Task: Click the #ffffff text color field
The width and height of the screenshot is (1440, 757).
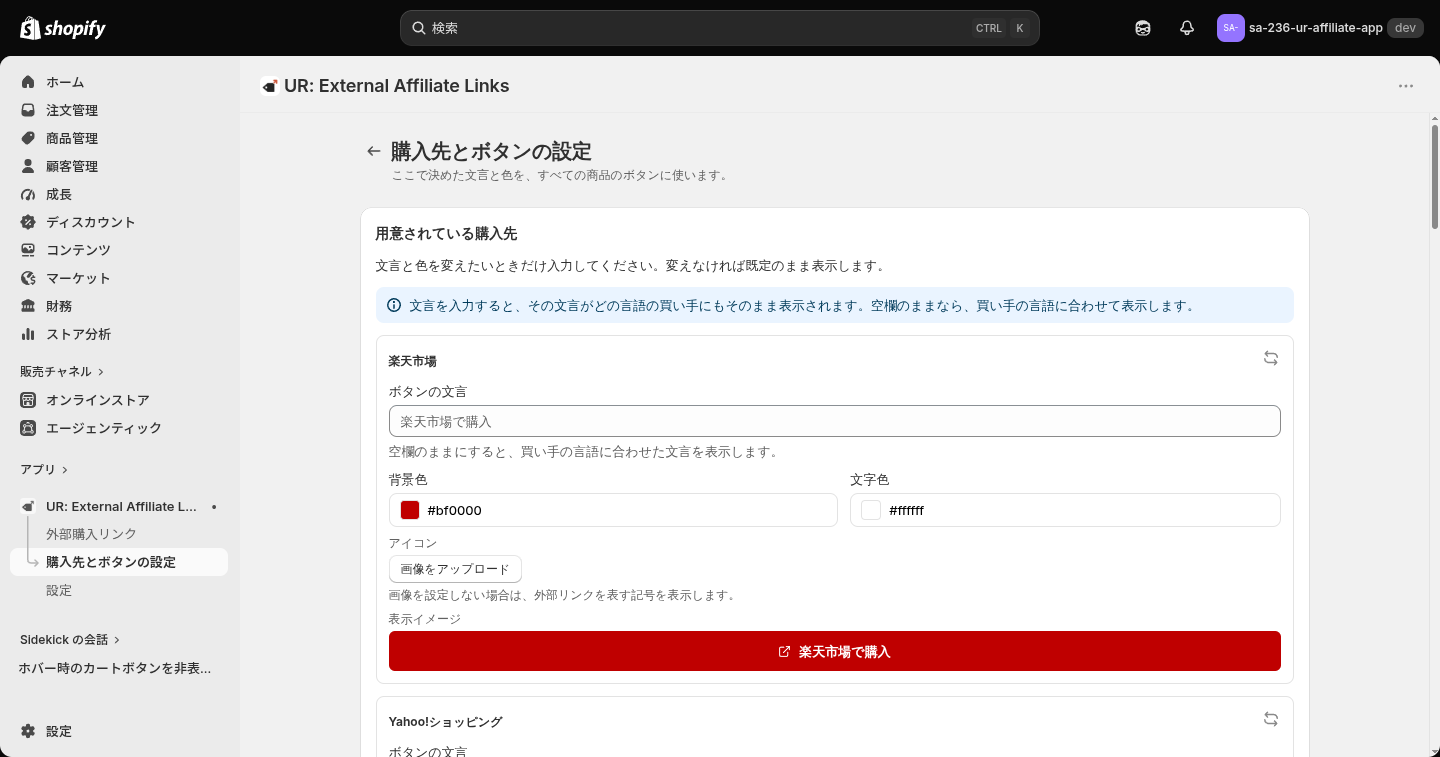Action: [1065, 510]
